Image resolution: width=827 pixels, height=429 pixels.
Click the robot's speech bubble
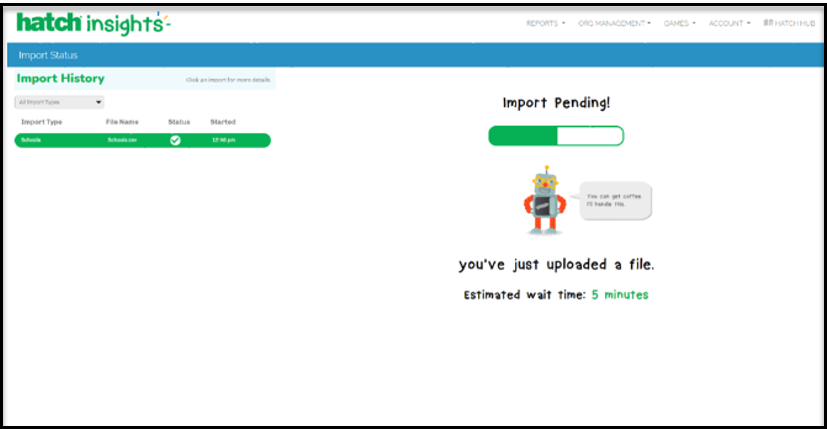click(615, 200)
